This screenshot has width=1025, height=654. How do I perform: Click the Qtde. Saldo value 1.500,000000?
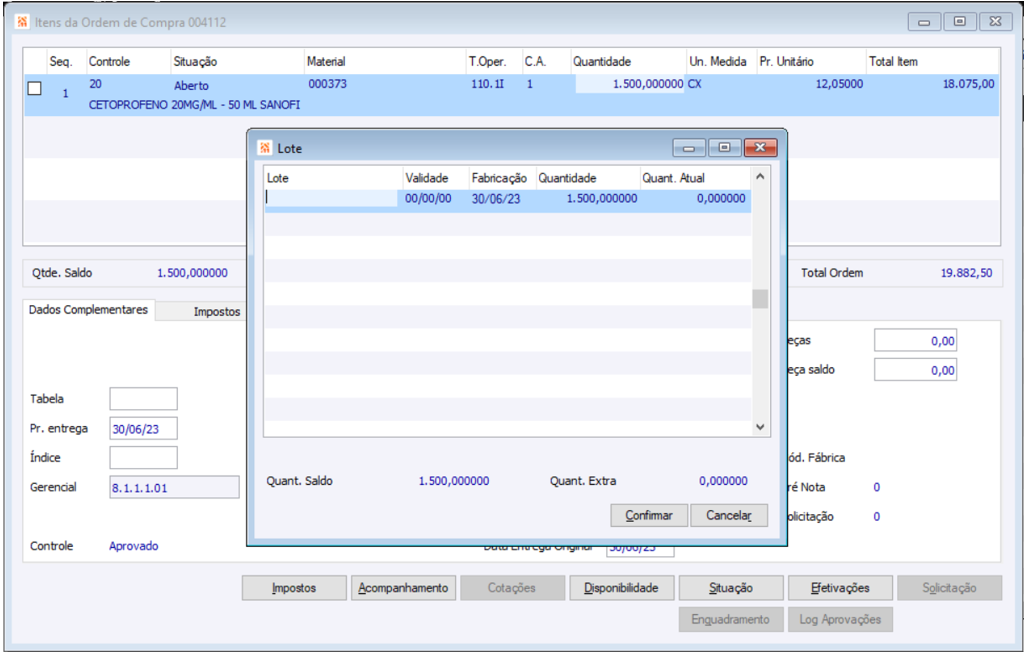coord(192,273)
